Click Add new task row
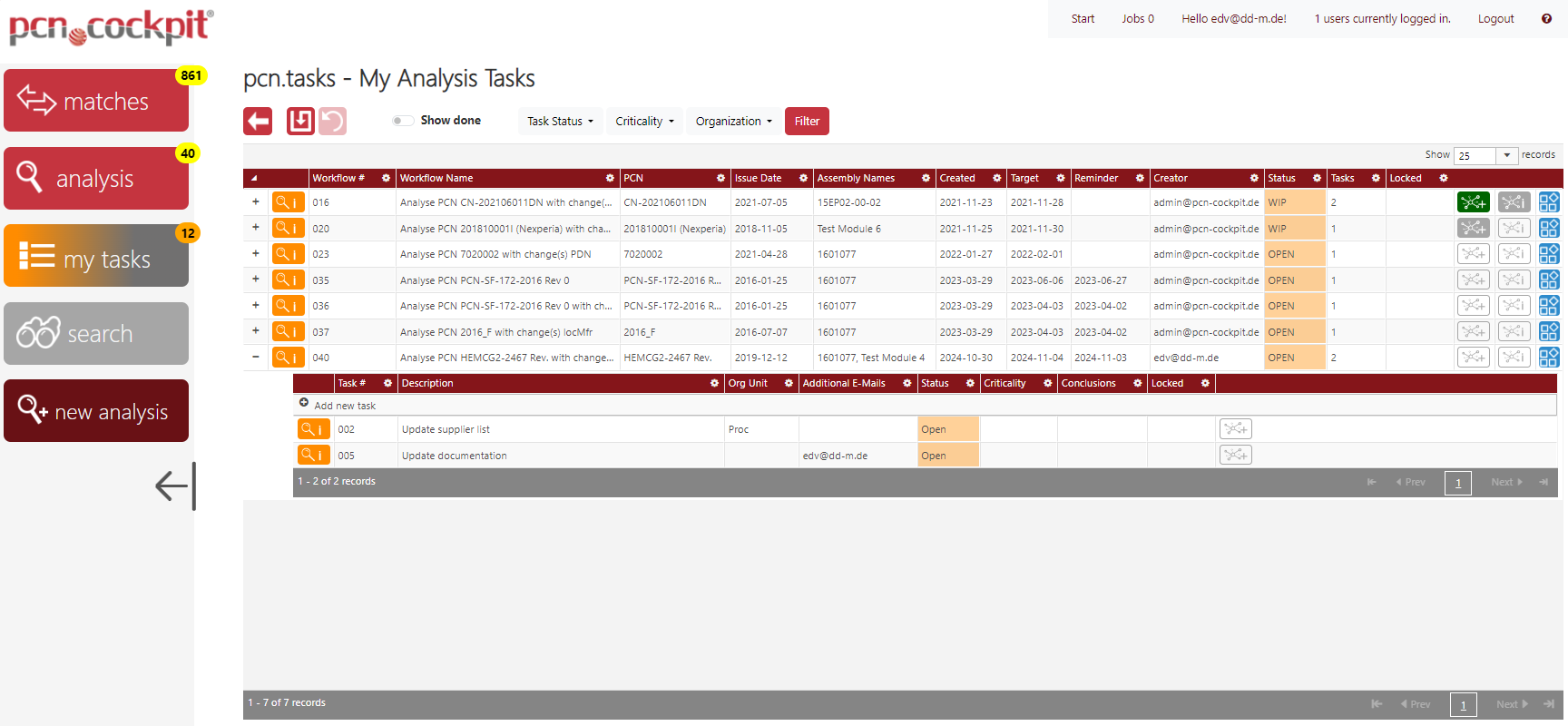 pos(344,406)
